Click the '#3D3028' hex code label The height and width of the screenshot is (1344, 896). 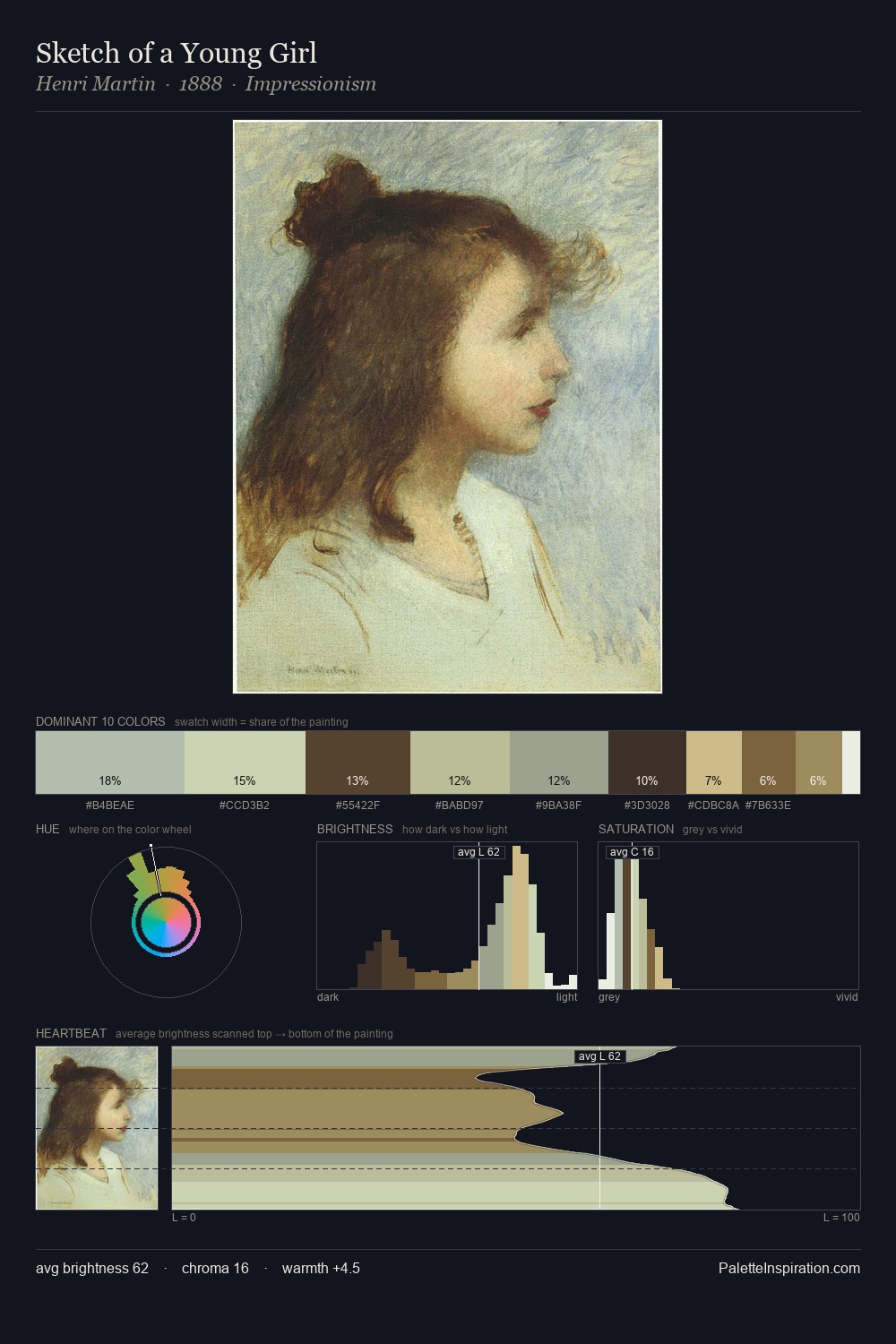point(647,805)
